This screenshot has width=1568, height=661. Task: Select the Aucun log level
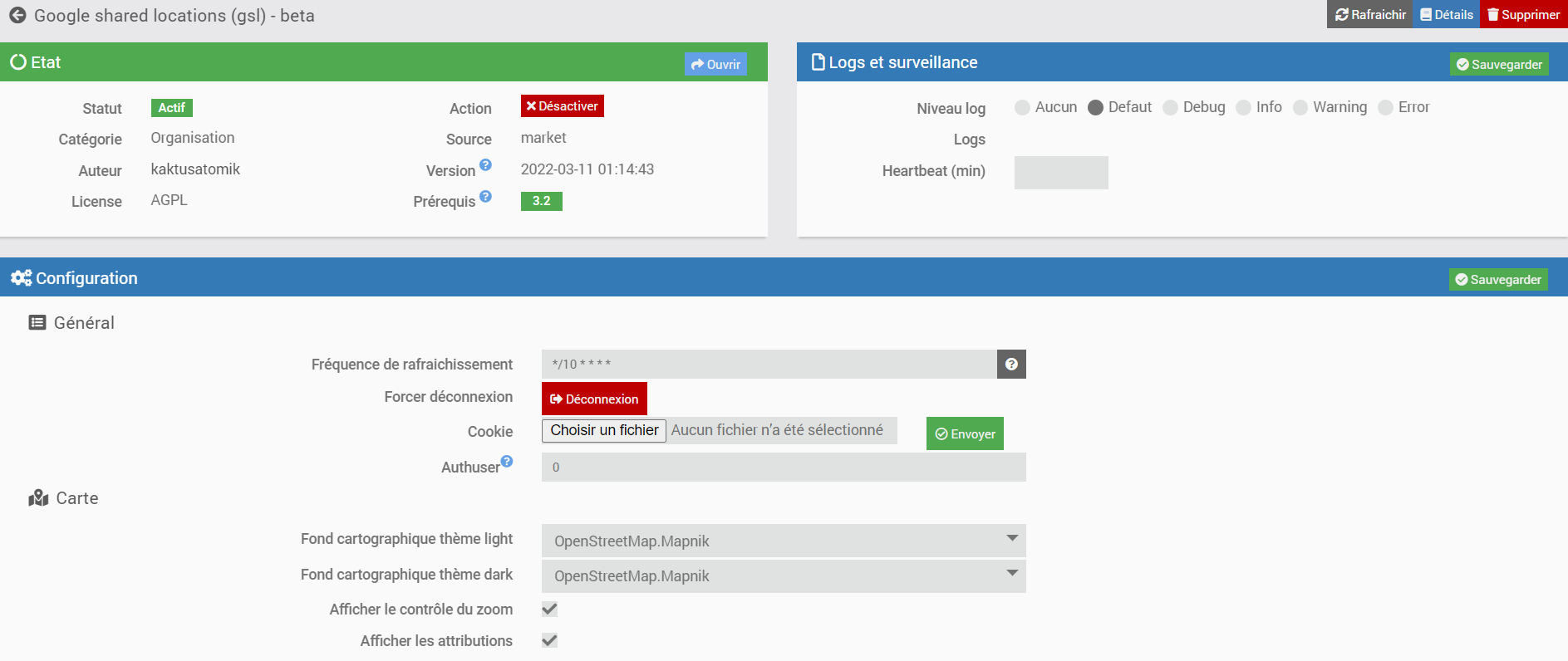[1023, 107]
